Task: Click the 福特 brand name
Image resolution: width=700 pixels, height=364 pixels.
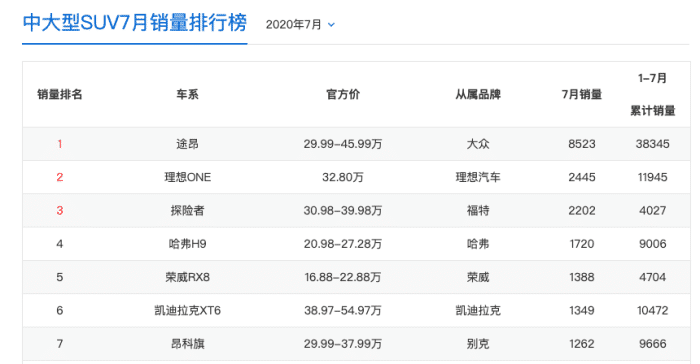Action: pos(478,210)
